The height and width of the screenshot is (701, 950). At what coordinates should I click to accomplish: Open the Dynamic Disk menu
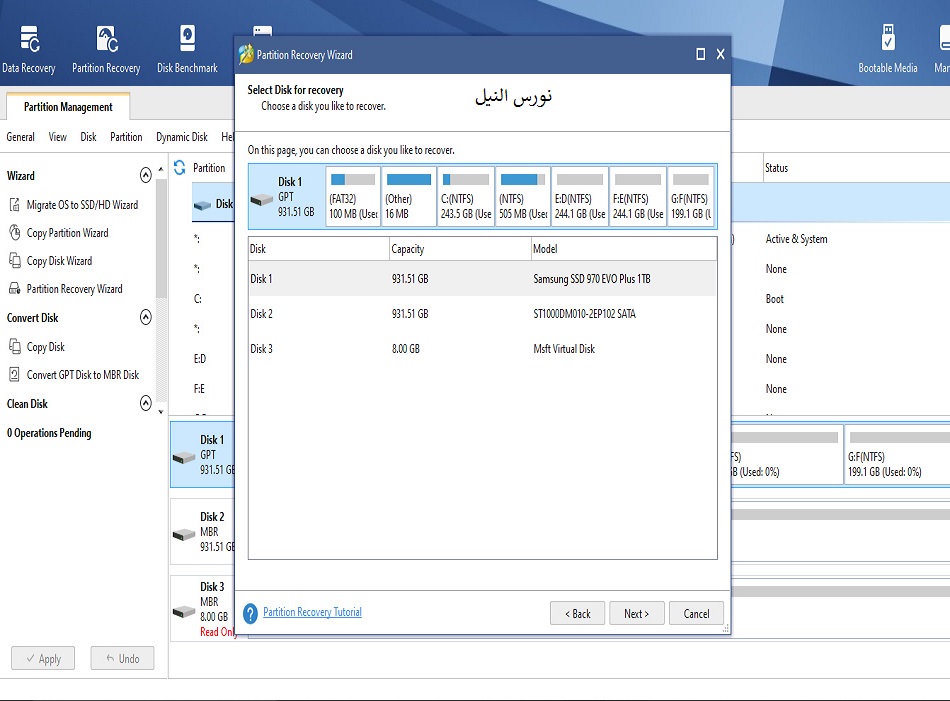[x=181, y=137]
